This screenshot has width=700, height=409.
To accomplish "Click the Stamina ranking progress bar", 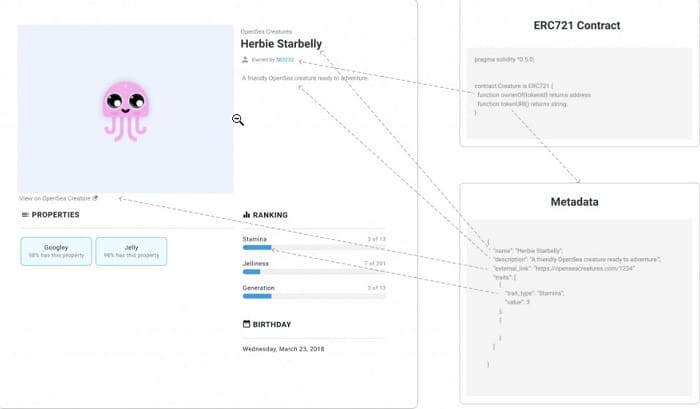I will tap(314, 247).
